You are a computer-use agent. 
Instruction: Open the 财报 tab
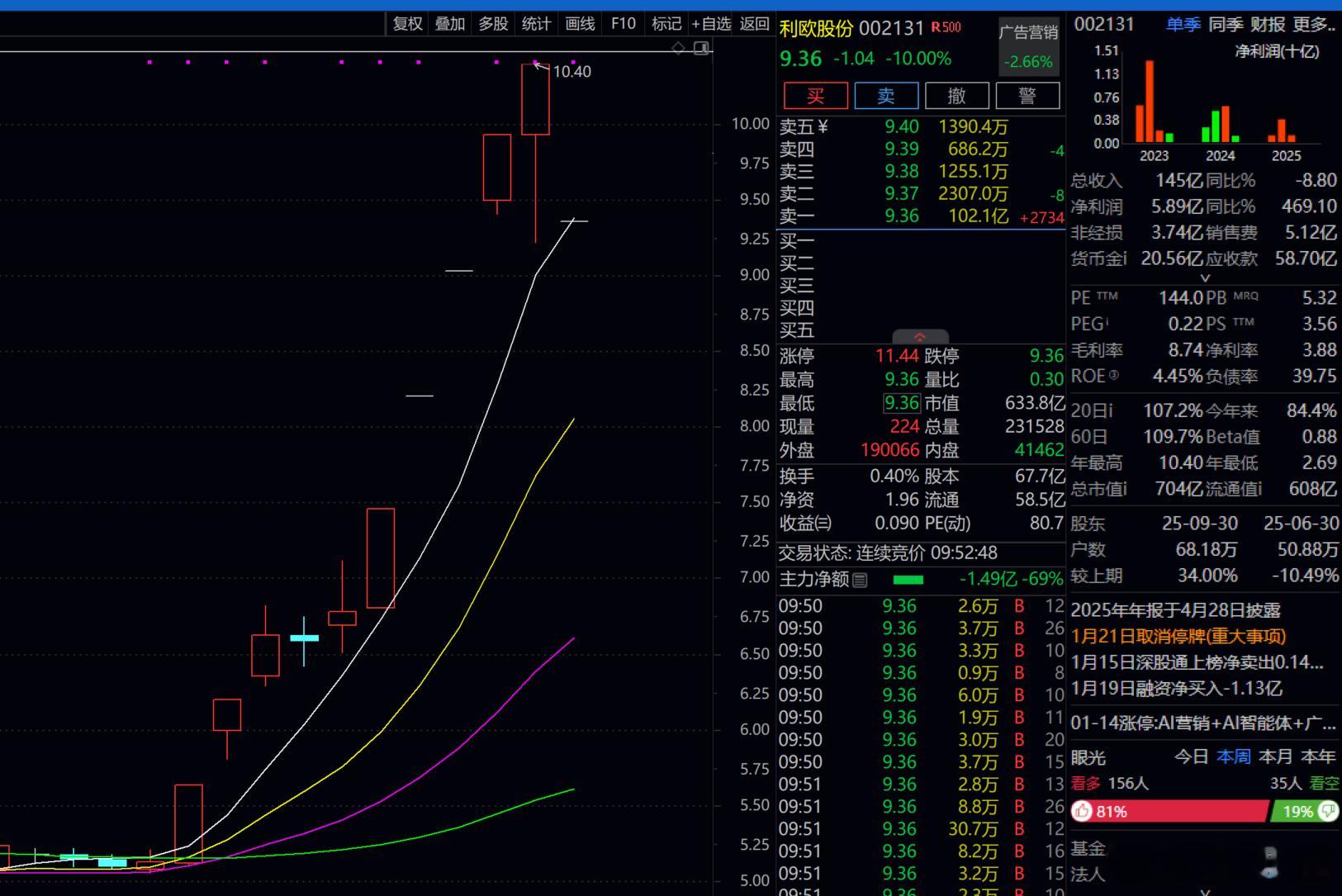pyautogui.click(x=1268, y=25)
